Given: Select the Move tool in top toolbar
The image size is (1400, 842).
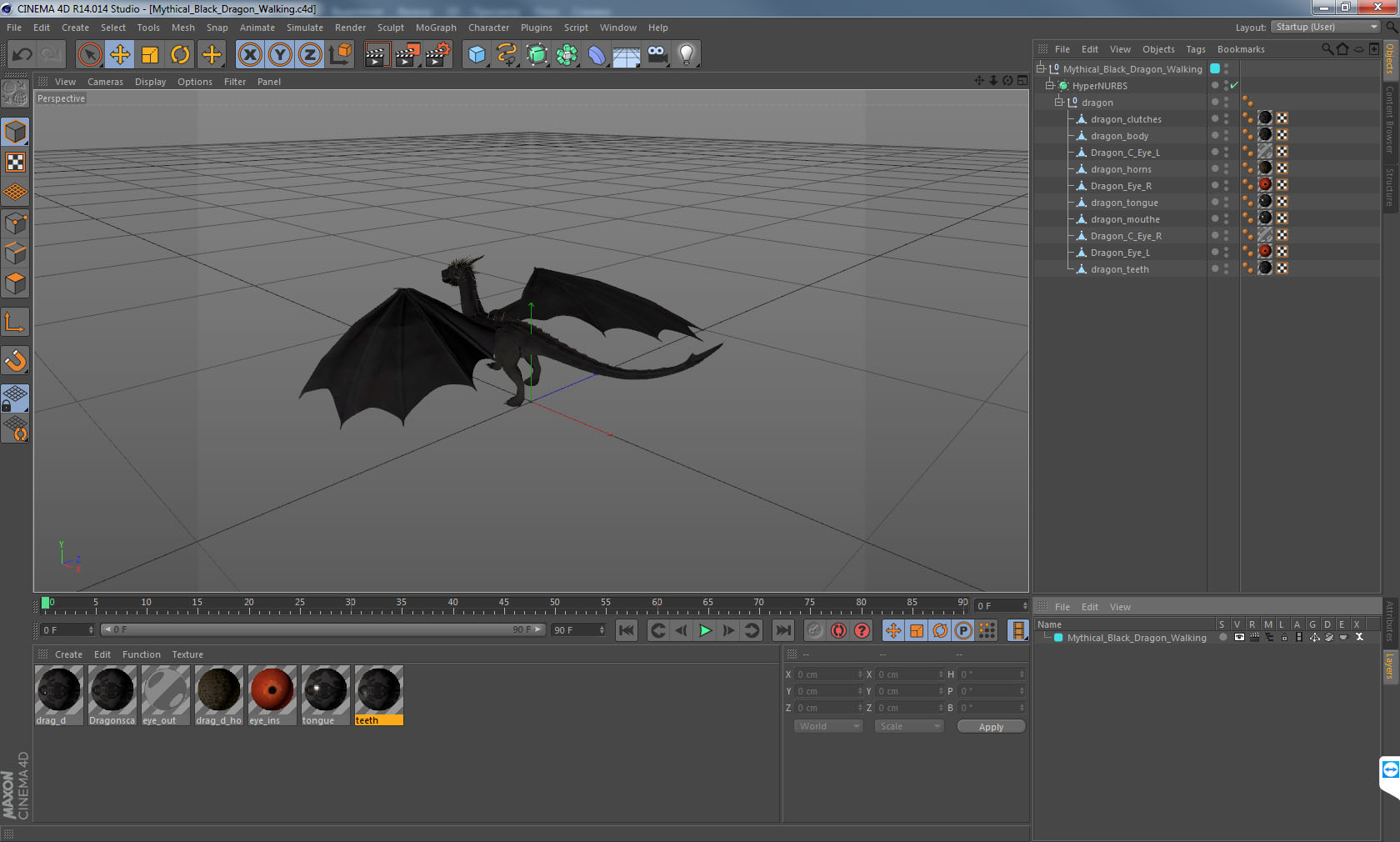Looking at the screenshot, I should (120, 55).
